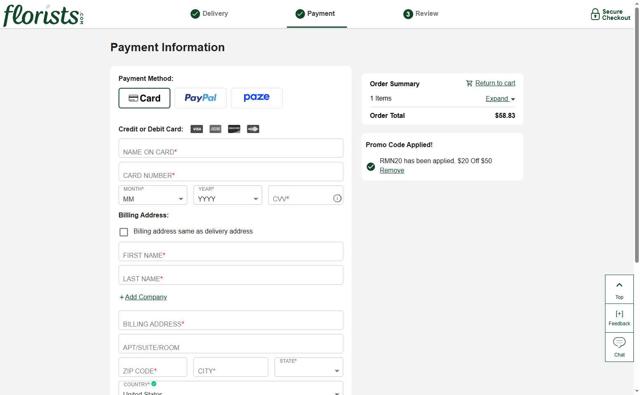The image size is (640, 395).
Task: Click the Top arrow button
Action: pos(619,289)
